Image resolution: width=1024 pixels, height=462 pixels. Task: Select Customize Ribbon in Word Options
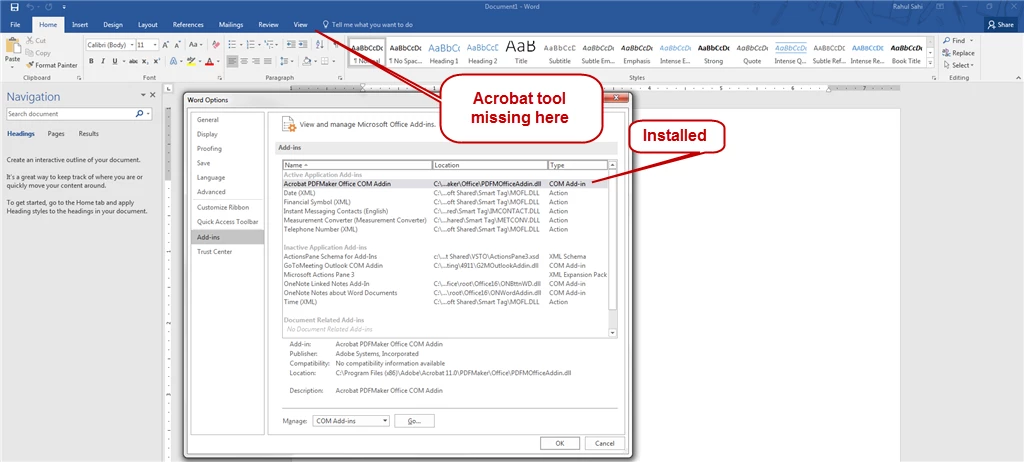(223, 207)
